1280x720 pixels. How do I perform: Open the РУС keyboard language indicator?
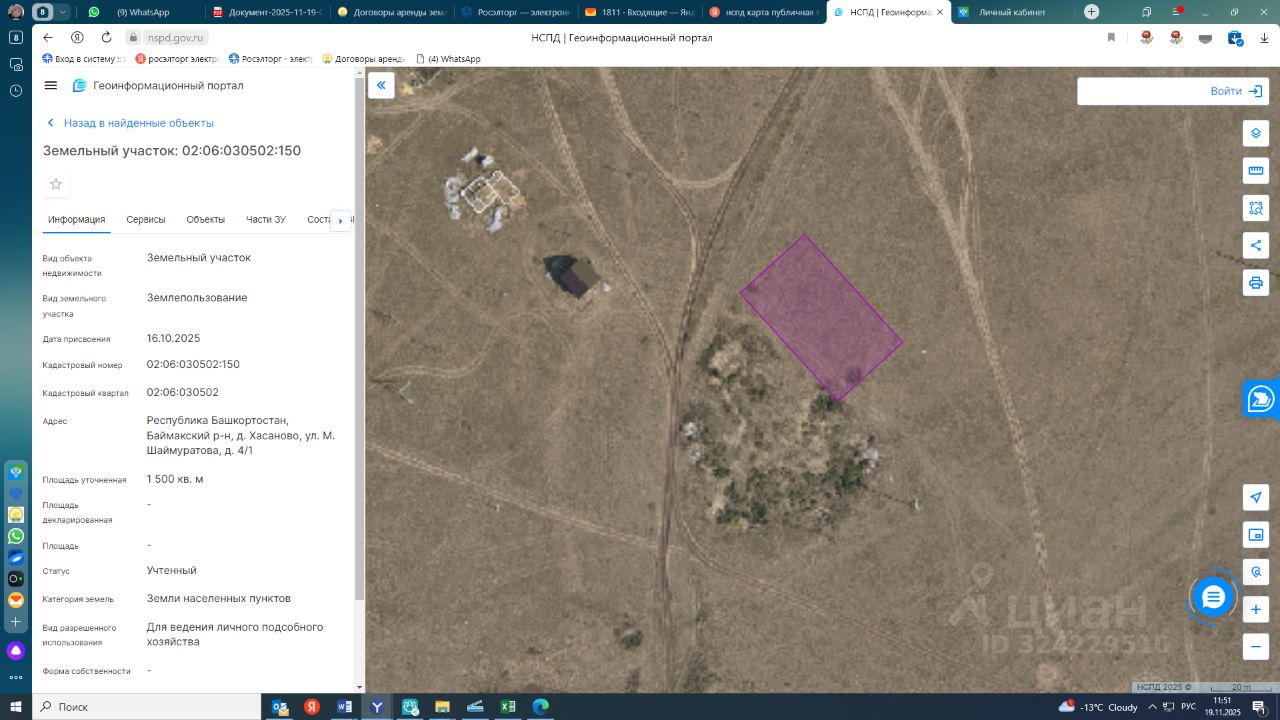(1188, 707)
